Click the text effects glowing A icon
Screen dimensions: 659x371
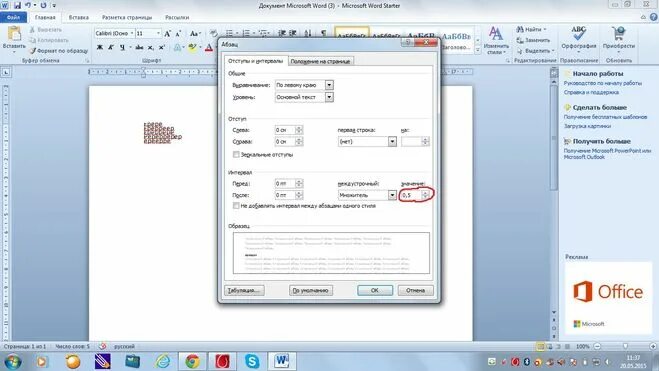177,47
